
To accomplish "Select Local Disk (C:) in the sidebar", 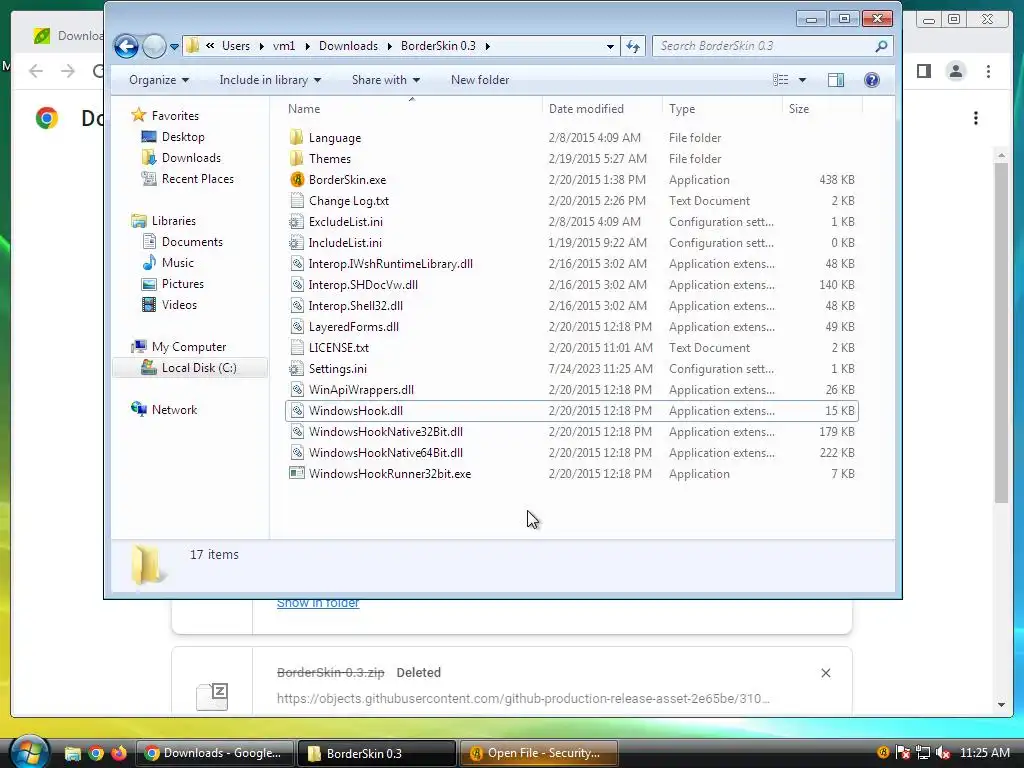I will [199, 368].
